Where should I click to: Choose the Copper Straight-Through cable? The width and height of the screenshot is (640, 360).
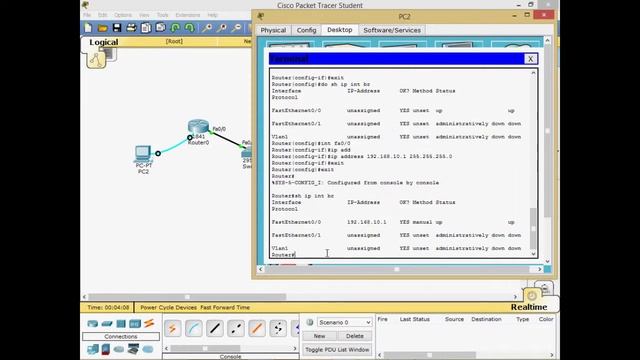point(215,329)
